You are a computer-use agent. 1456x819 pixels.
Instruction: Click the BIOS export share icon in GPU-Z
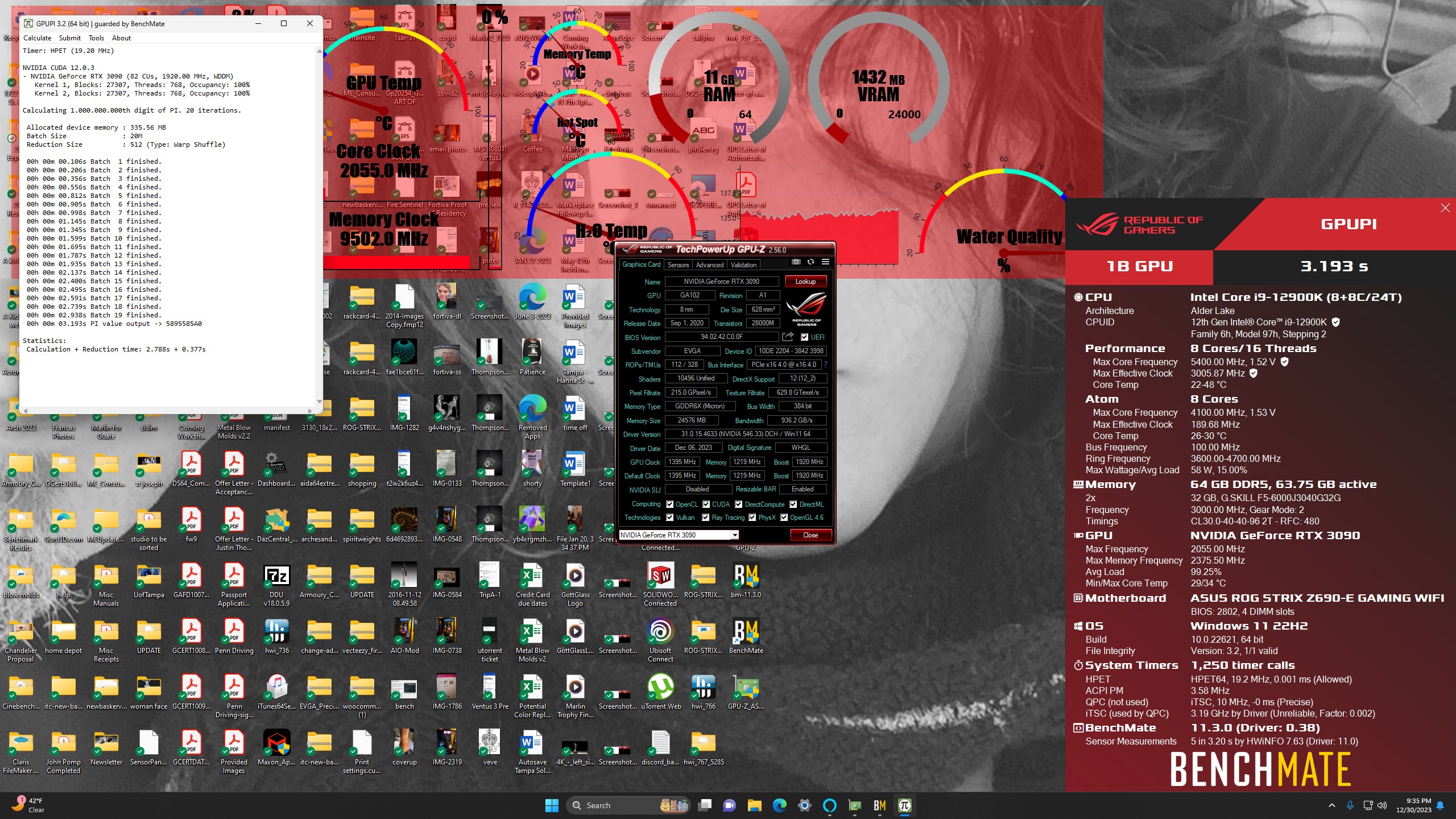[x=788, y=337]
